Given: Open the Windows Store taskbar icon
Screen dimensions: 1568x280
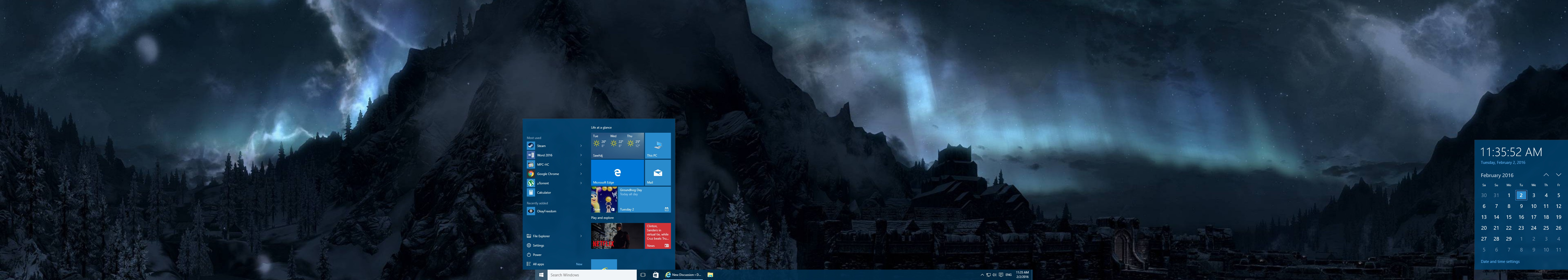Looking at the screenshot, I should click(x=656, y=275).
